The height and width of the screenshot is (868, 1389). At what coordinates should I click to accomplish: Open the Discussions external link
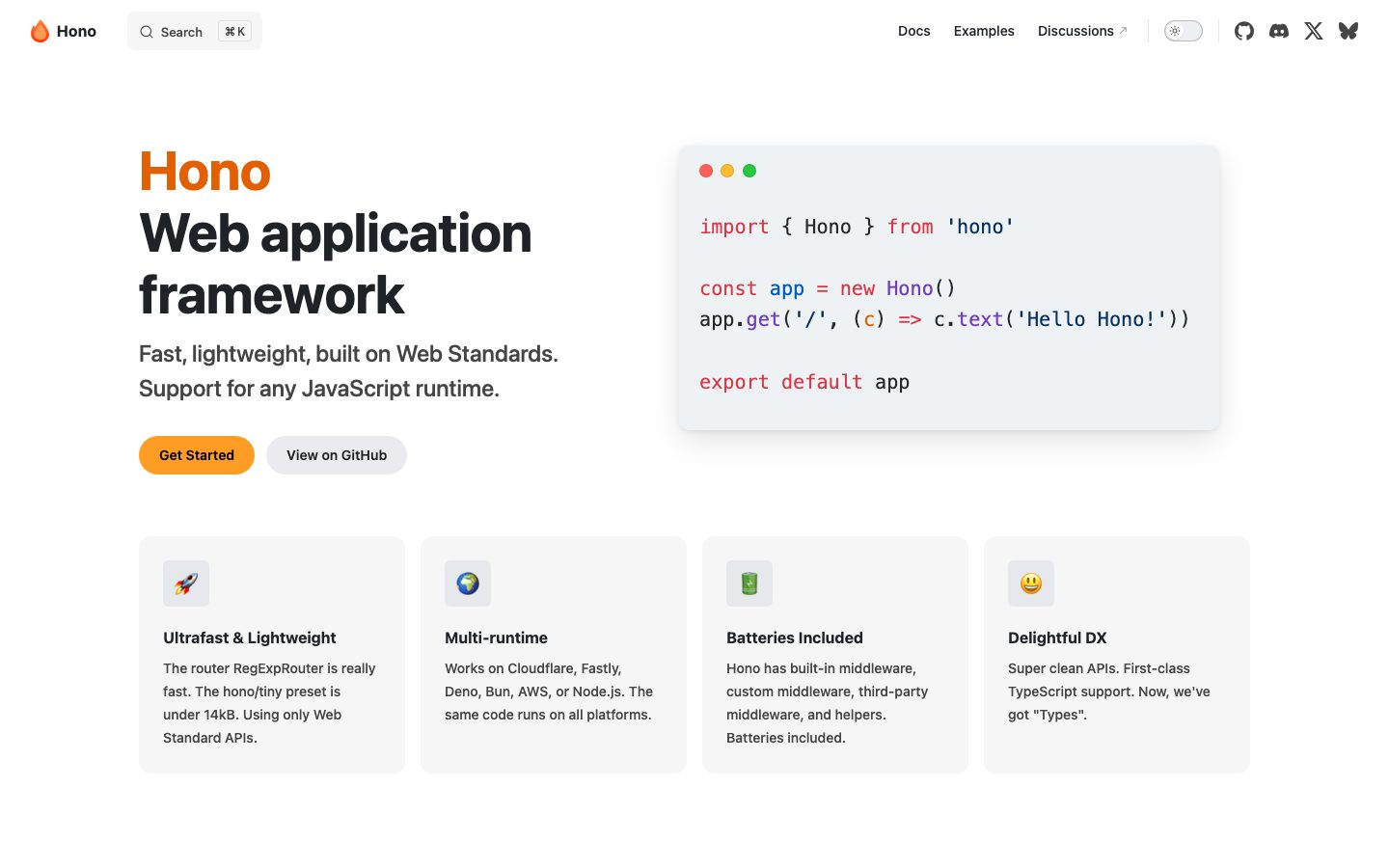[1082, 31]
